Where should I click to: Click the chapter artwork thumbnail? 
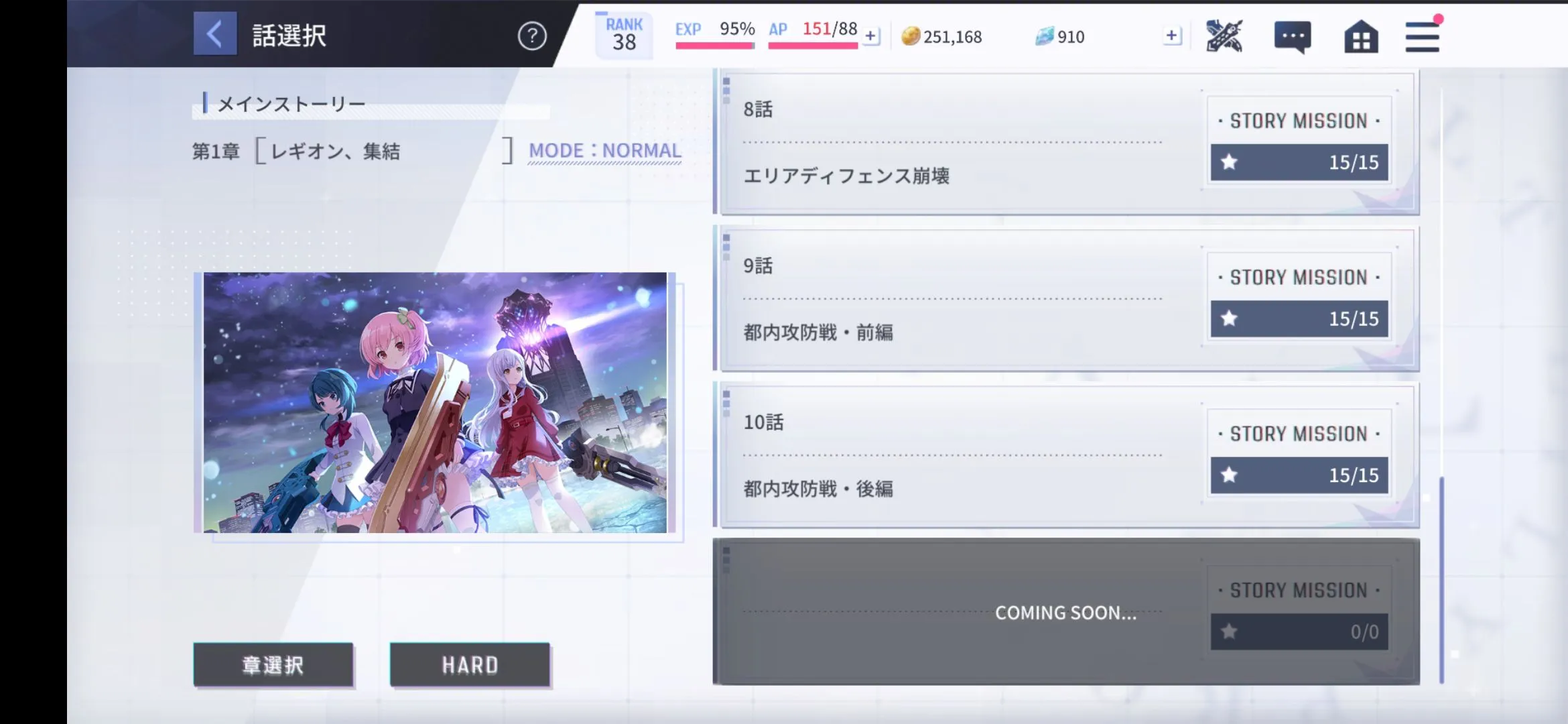(435, 402)
